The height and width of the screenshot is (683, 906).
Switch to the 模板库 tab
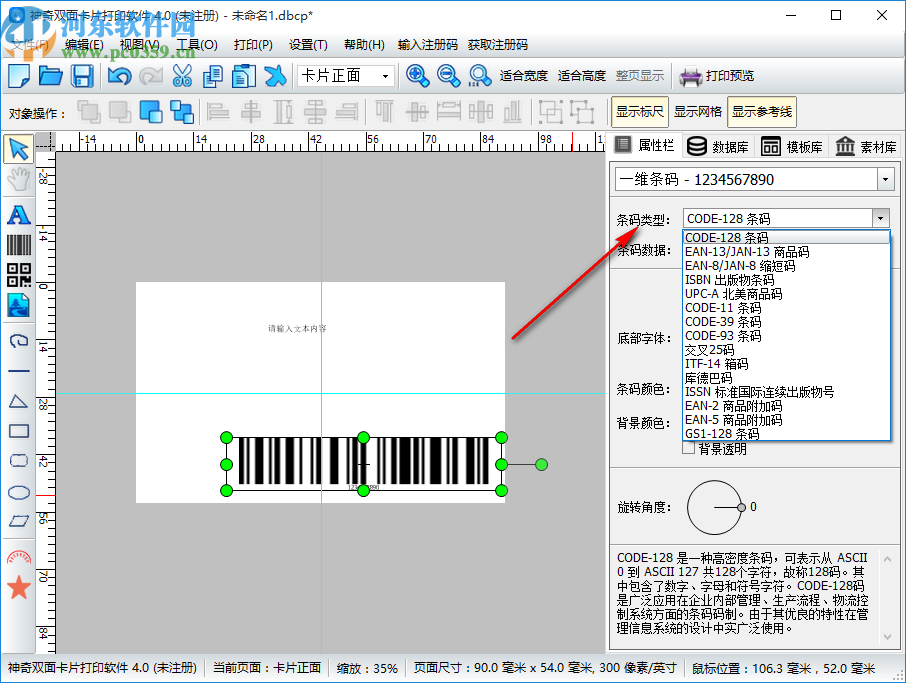tap(792, 147)
